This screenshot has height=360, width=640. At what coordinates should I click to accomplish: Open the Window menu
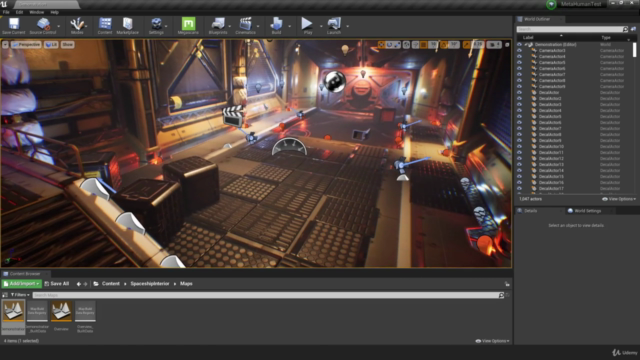click(37, 12)
